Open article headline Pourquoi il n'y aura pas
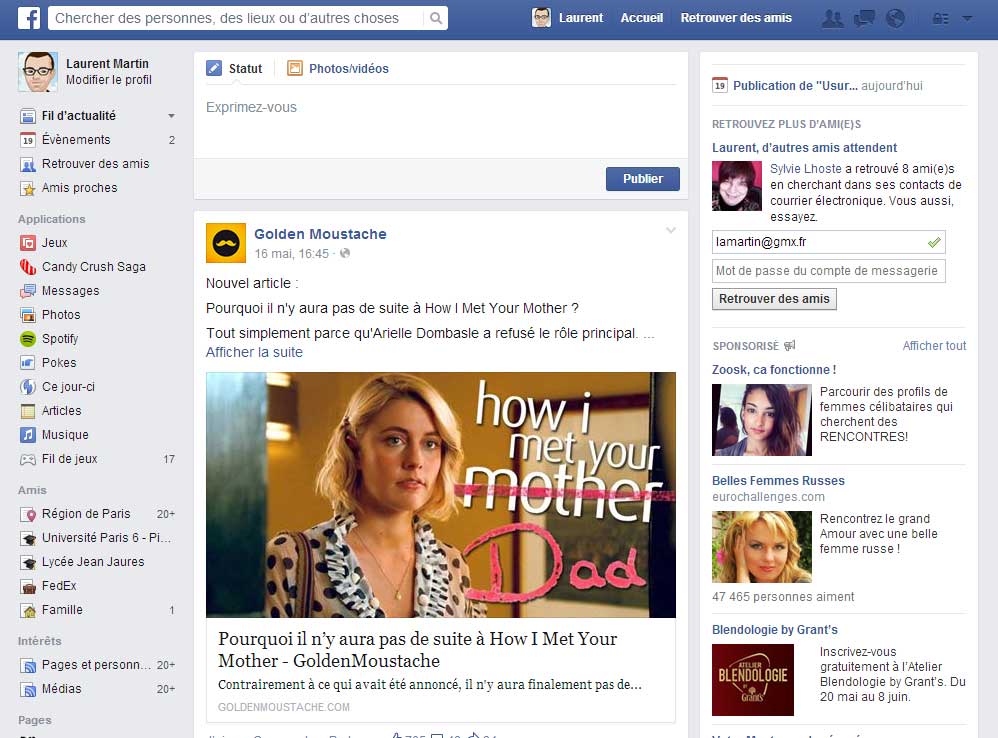Image resolution: width=998 pixels, height=738 pixels. click(x=418, y=650)
